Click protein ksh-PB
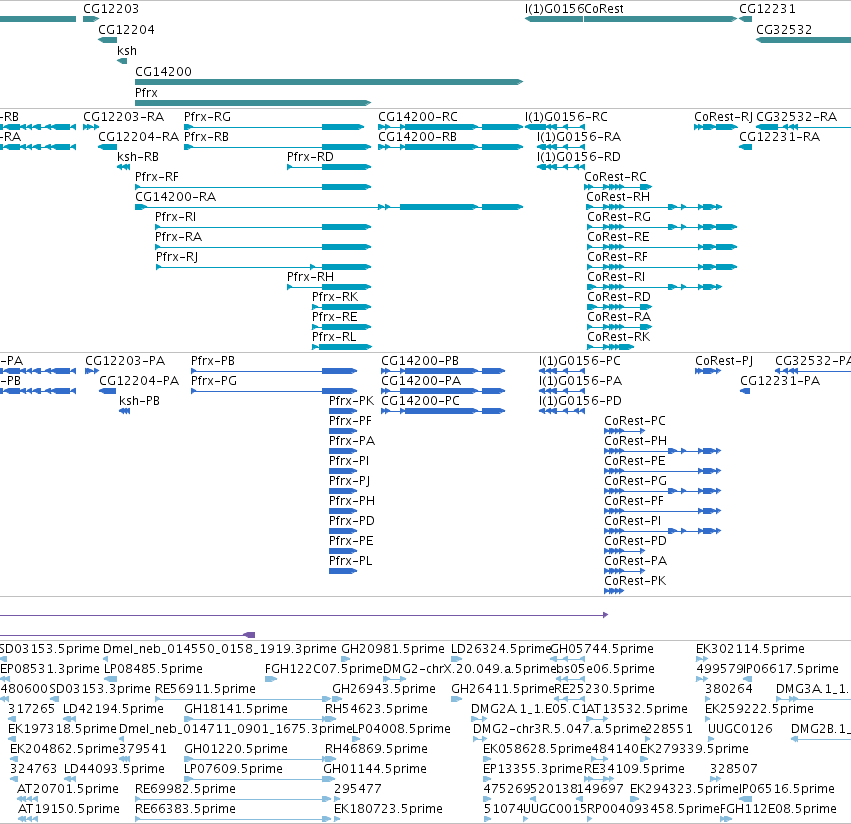This screenshot has width=851, height=824. pos(125,411)
